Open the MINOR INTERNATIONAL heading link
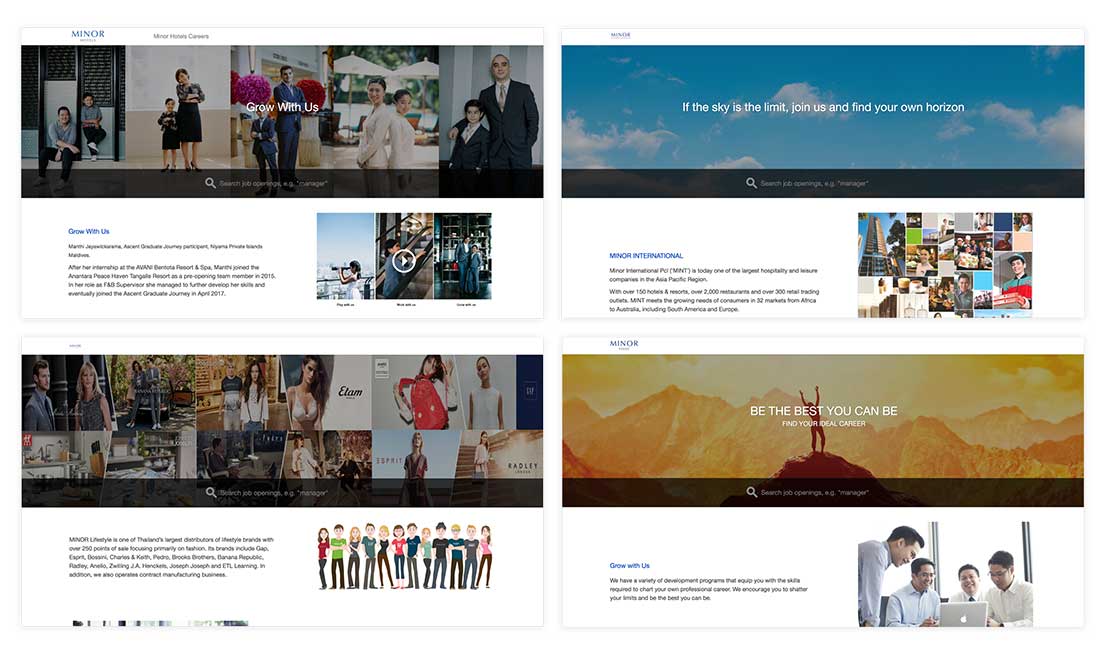The width and height of the screenshot is (1116, 655). tap(646, 256)
